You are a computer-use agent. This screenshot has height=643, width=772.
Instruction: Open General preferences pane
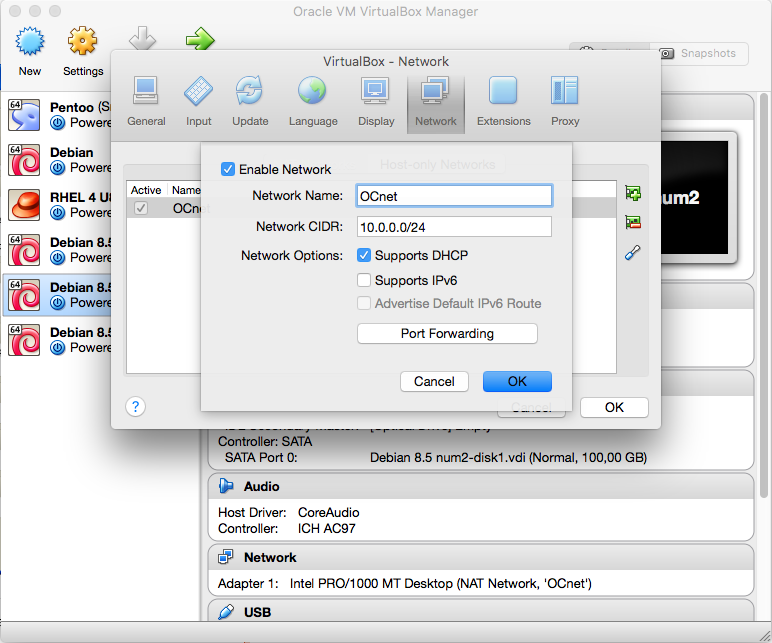(x=146, y=102)
